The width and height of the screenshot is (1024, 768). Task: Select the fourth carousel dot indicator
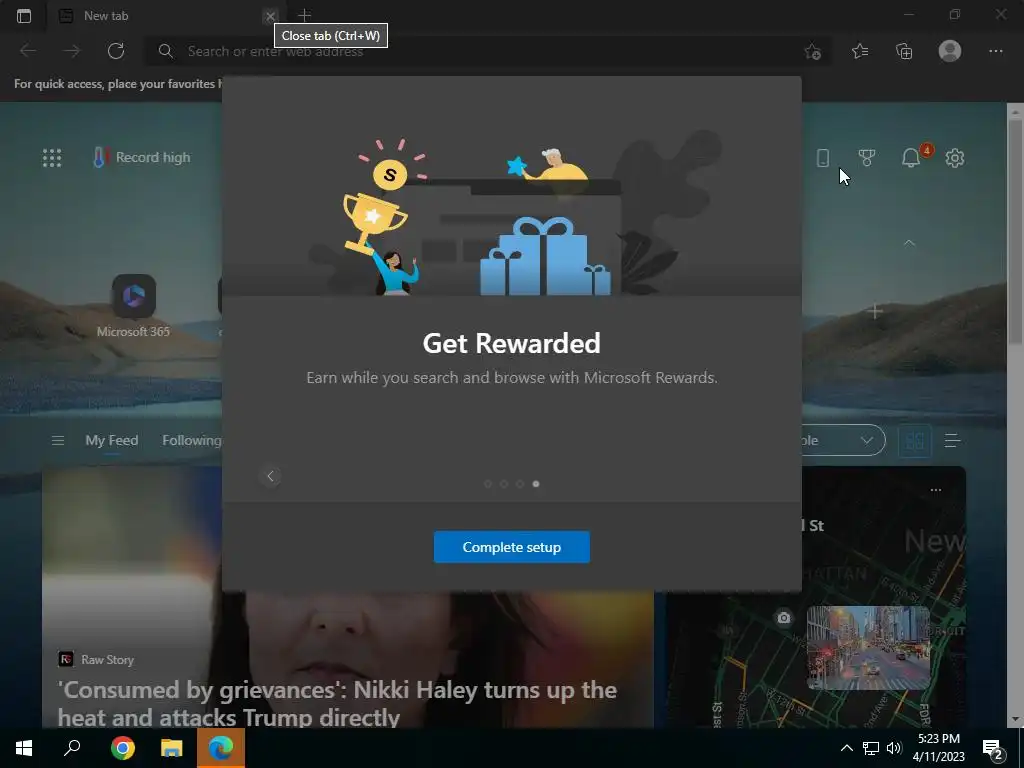[536, 484]
